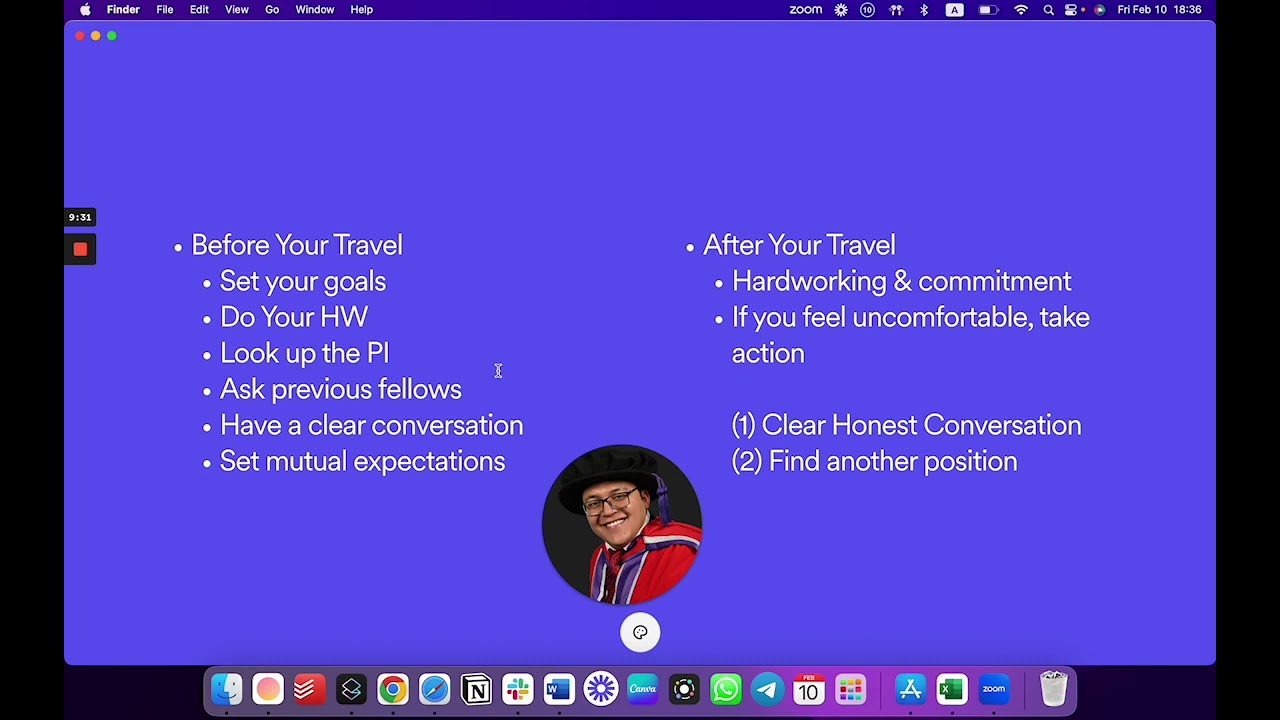Open Launchpad from the dock
The height and width of the screenshot is (720, 1280).
(851, 689)
